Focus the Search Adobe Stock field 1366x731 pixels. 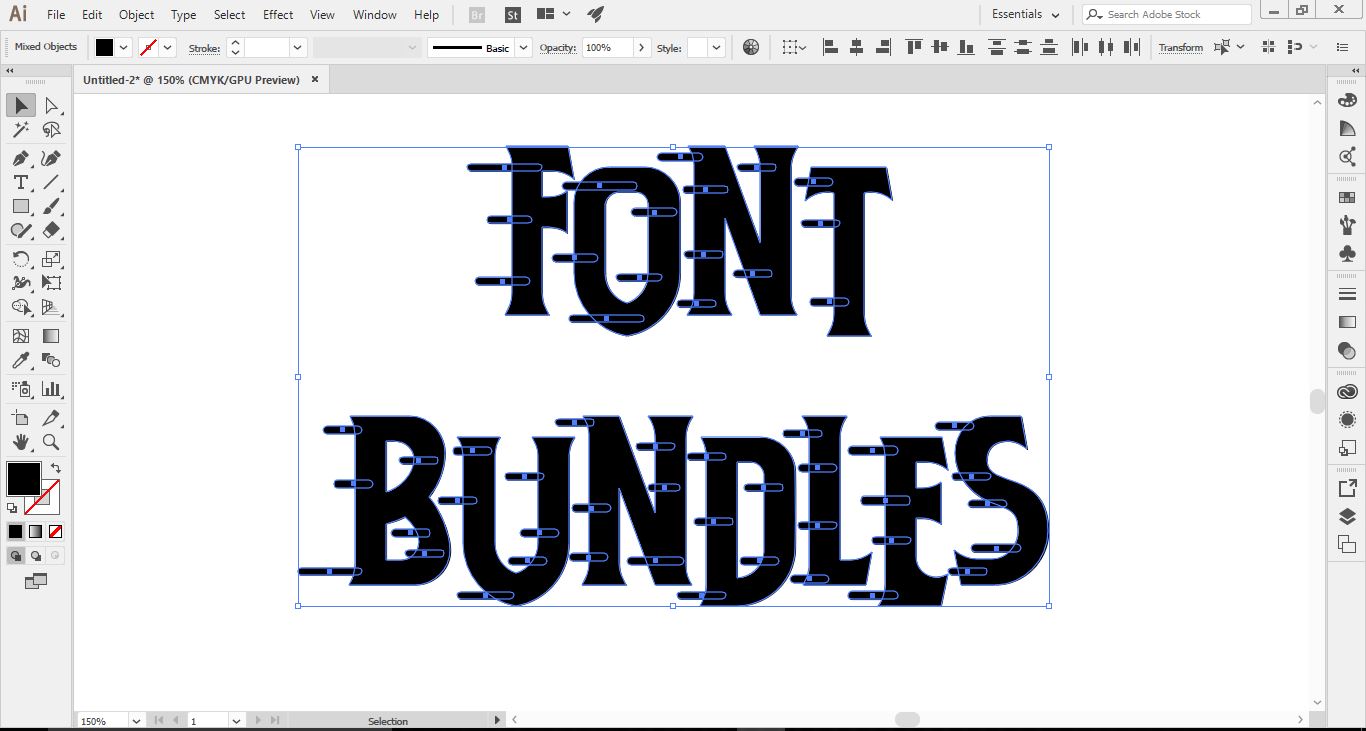pos(1167,14)
